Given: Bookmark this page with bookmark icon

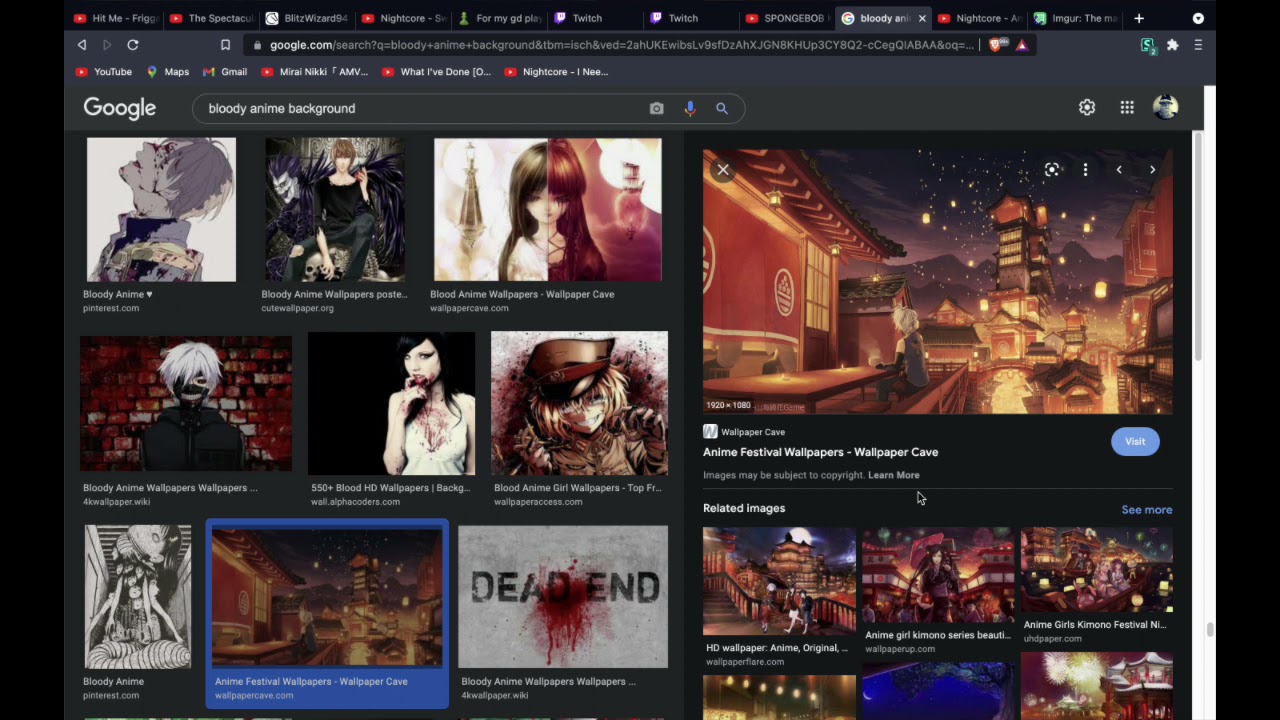Looking at the screenshot, I should (x=225, y=45).
